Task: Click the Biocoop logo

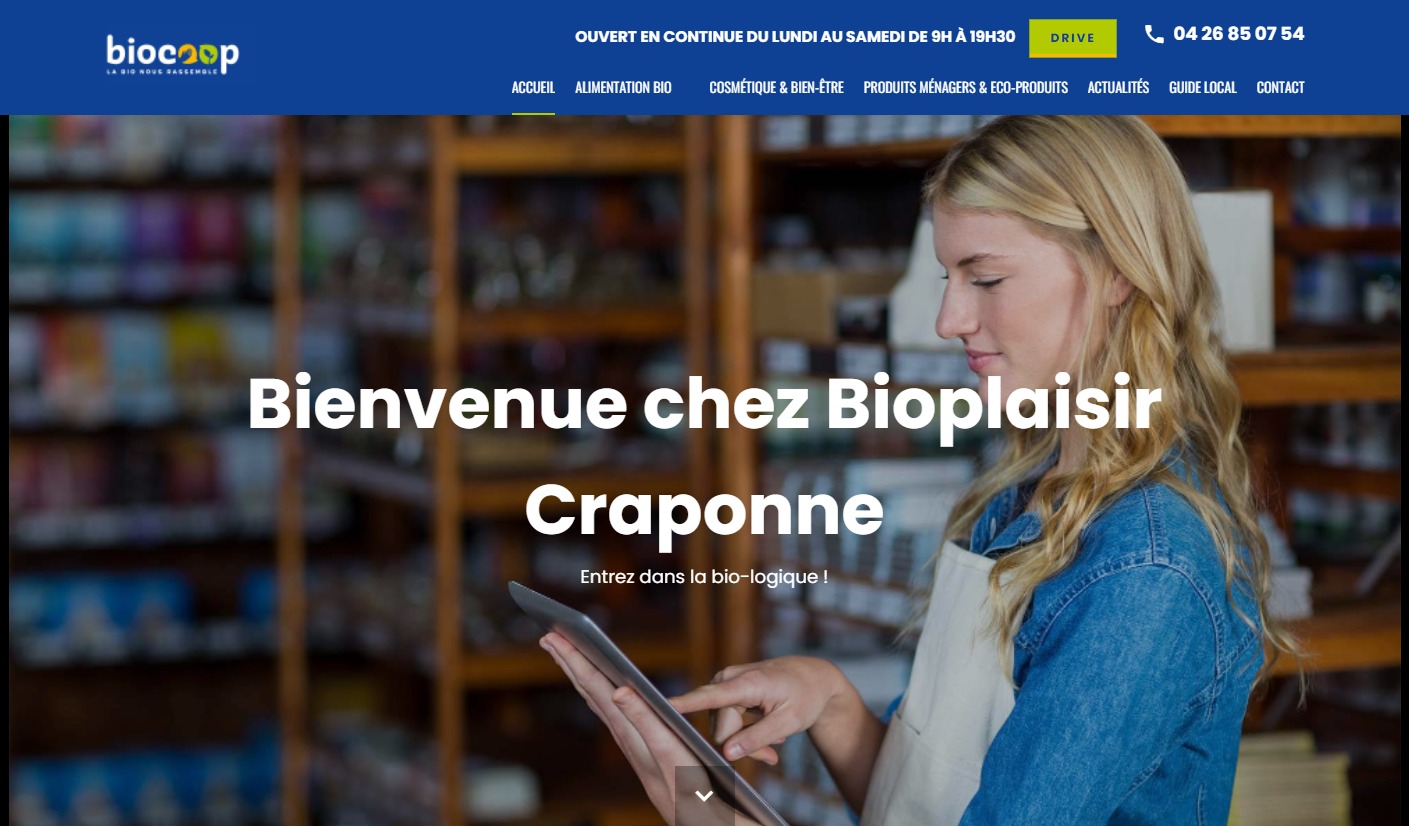Action: point(173,55)
